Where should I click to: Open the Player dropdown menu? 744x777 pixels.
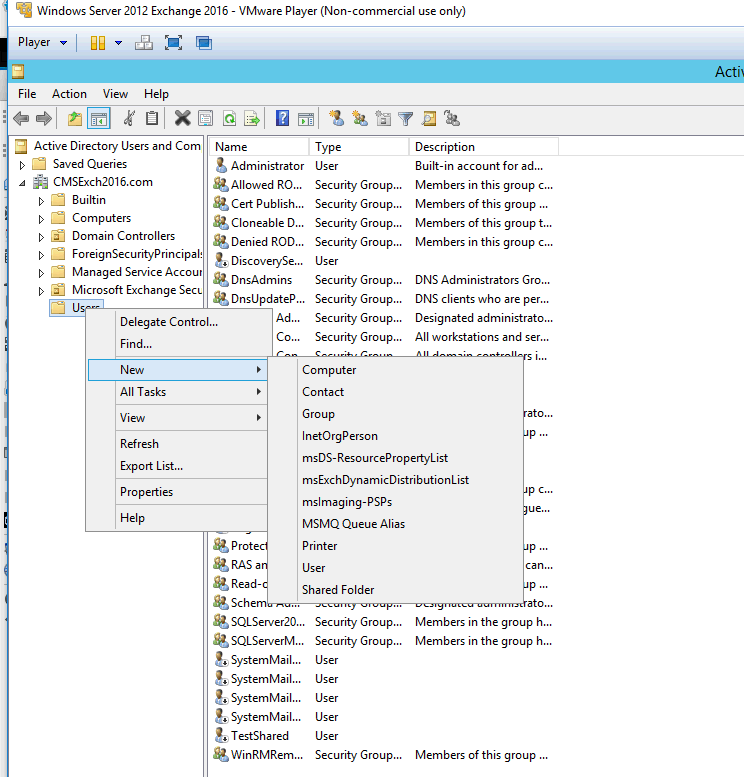(42, 43)
